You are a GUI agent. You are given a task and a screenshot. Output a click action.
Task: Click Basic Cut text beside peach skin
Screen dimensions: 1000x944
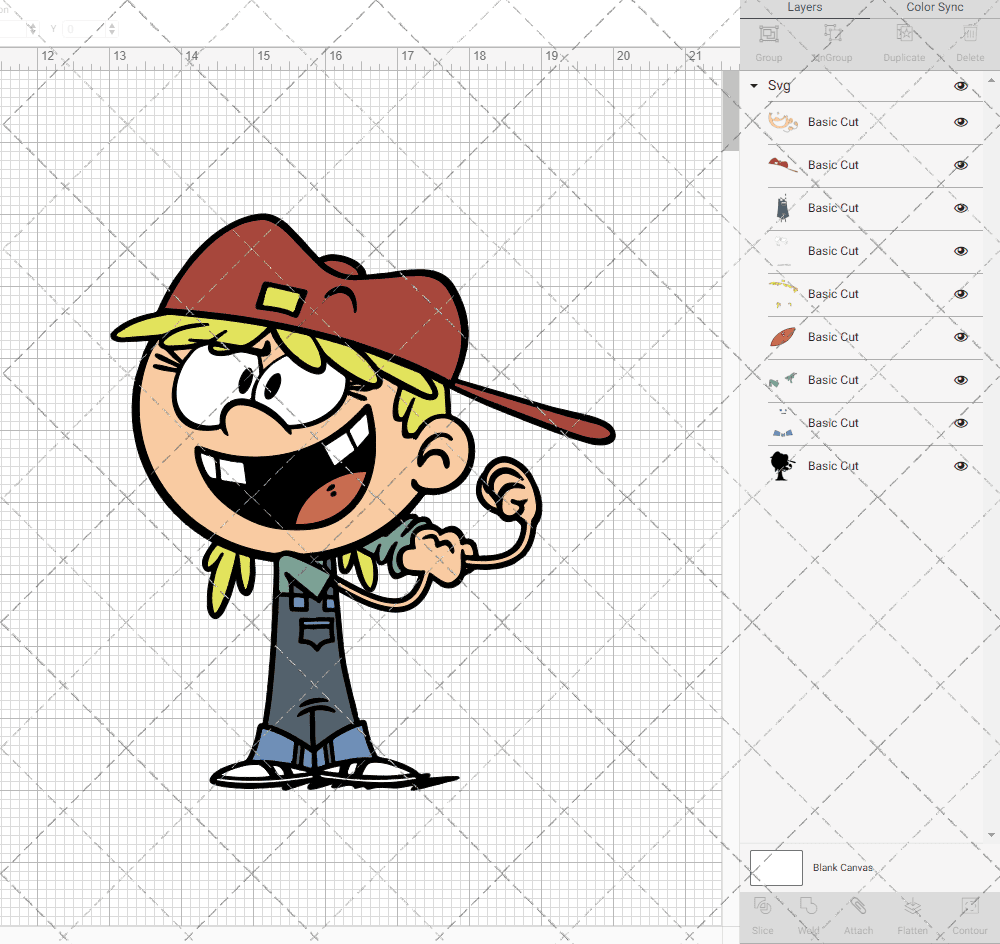tap(833, 122)
